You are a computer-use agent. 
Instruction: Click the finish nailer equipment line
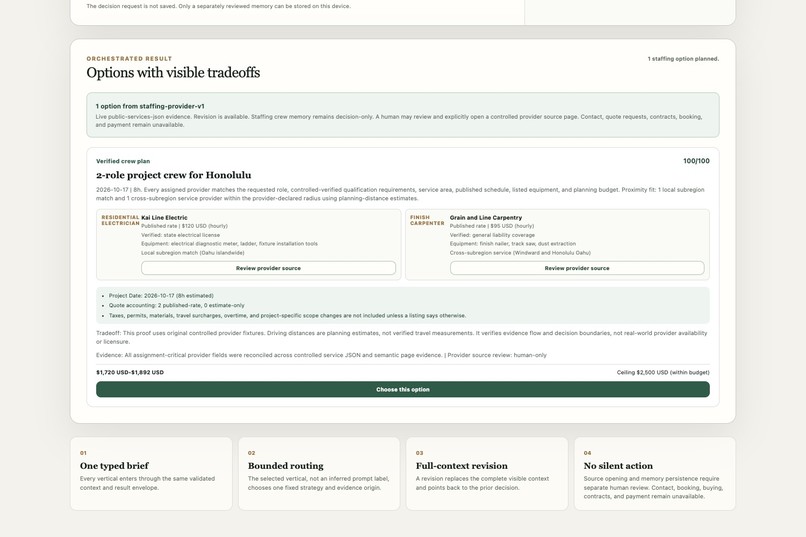click(x=513, y=244)
